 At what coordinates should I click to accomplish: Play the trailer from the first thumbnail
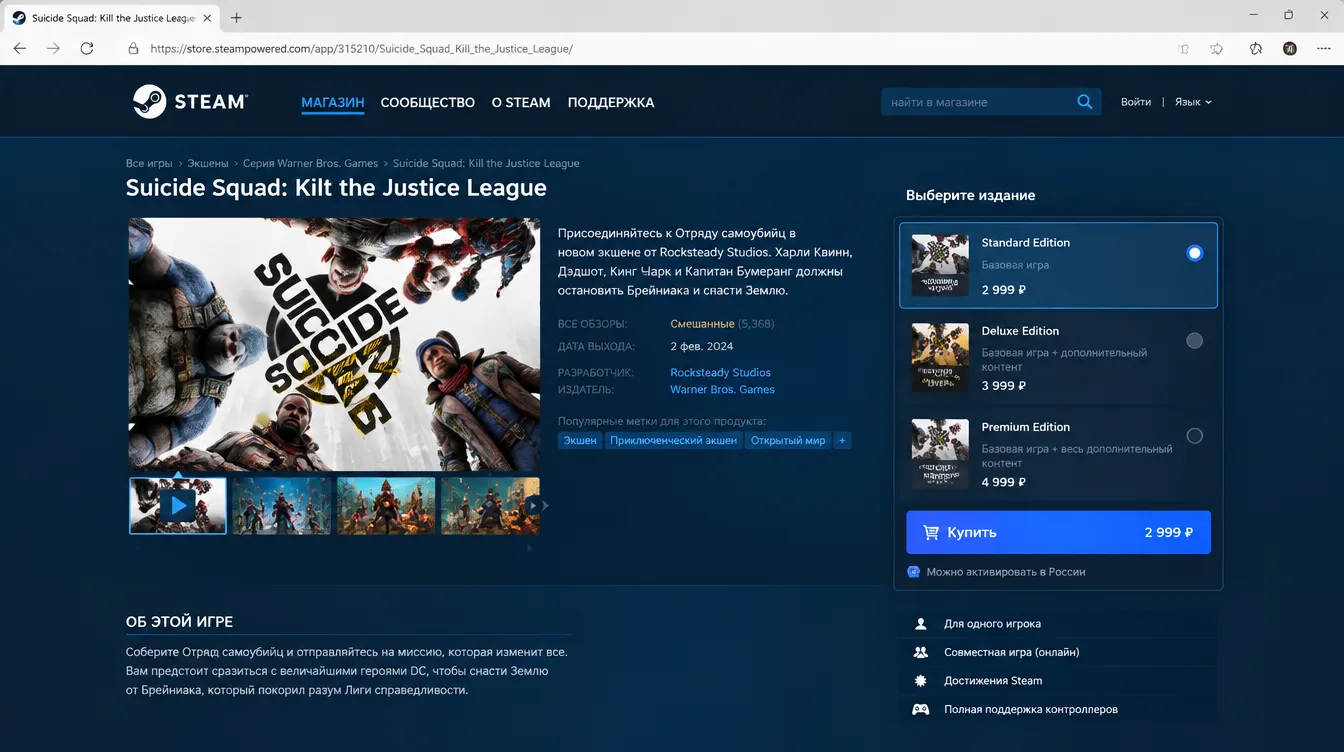[178, 505]
